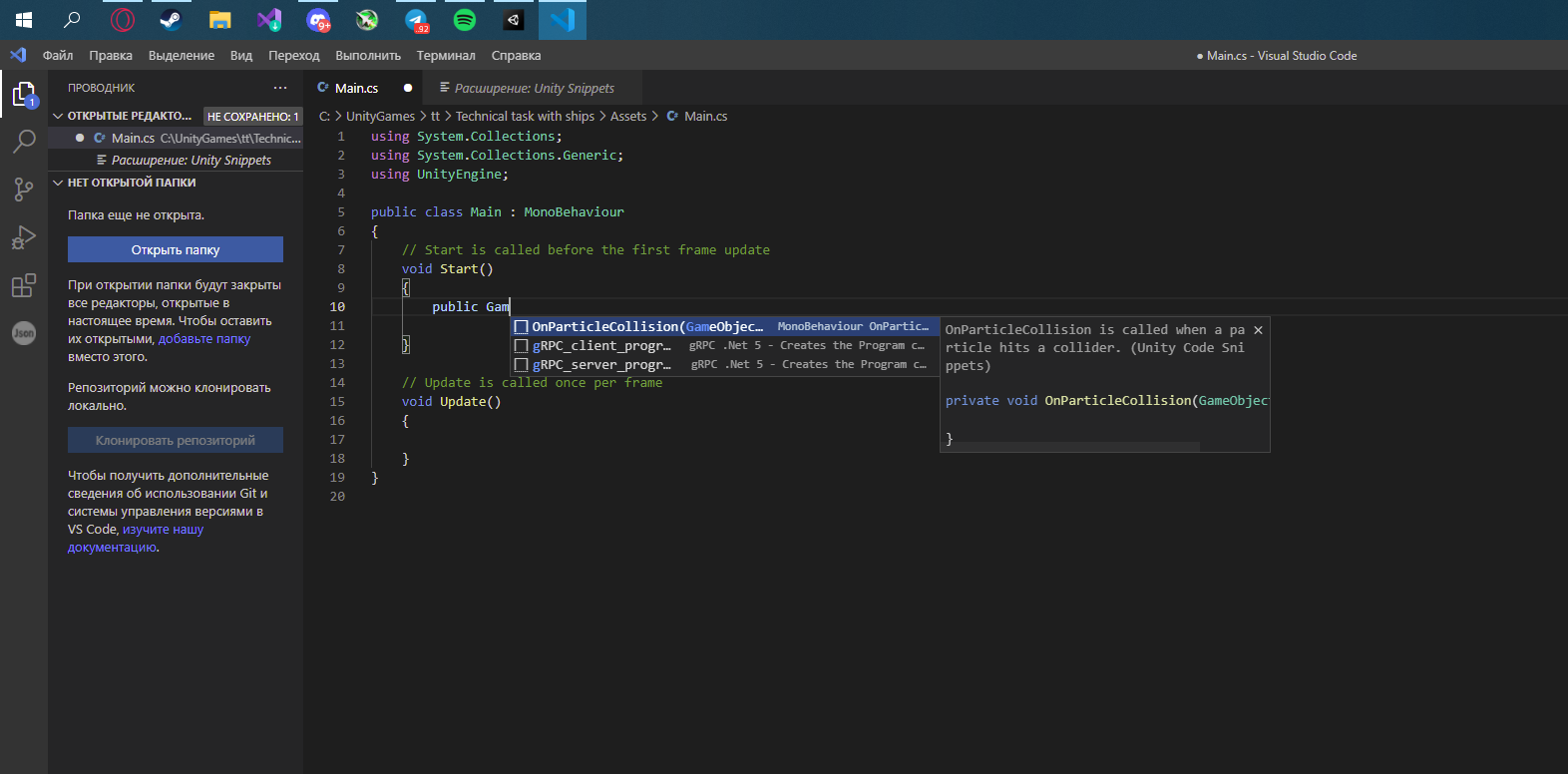Image resolution: width=1568 pixels, height=774 pixels.
Task: Close the suggestion details panel with X
Action: (1258, 330)
